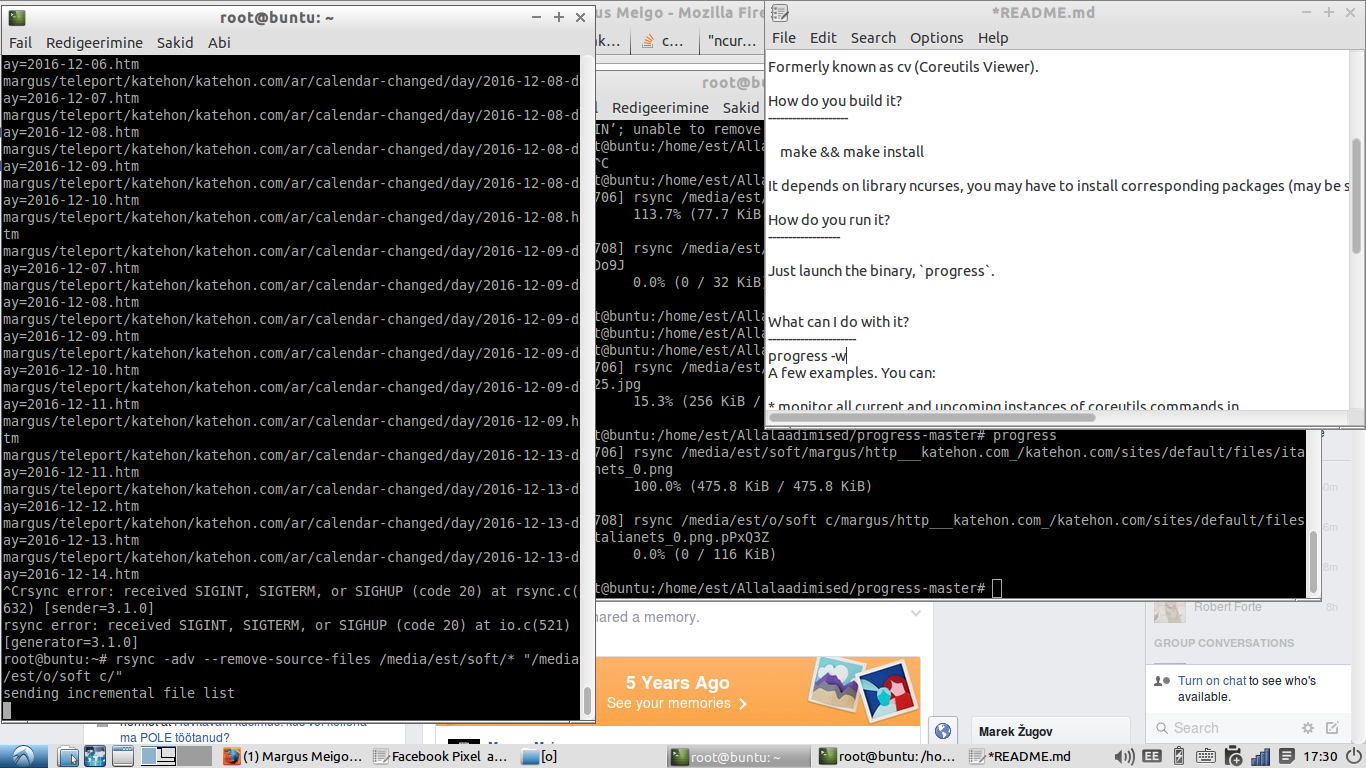The image size is (1366, 768).
Task: Click the 'A few examples. You can:' line
Action: pos(852,373)
